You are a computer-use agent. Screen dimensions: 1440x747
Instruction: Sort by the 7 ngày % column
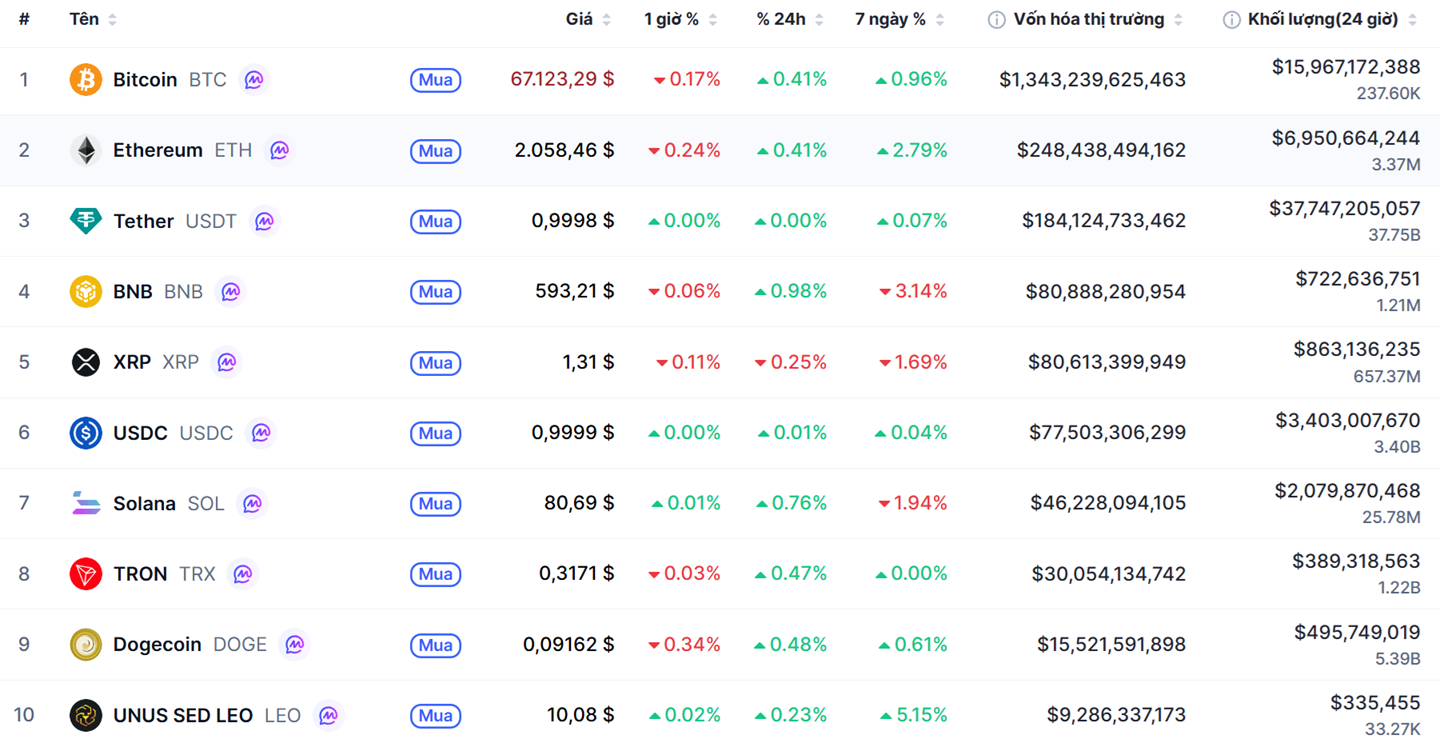pos(890,20)
